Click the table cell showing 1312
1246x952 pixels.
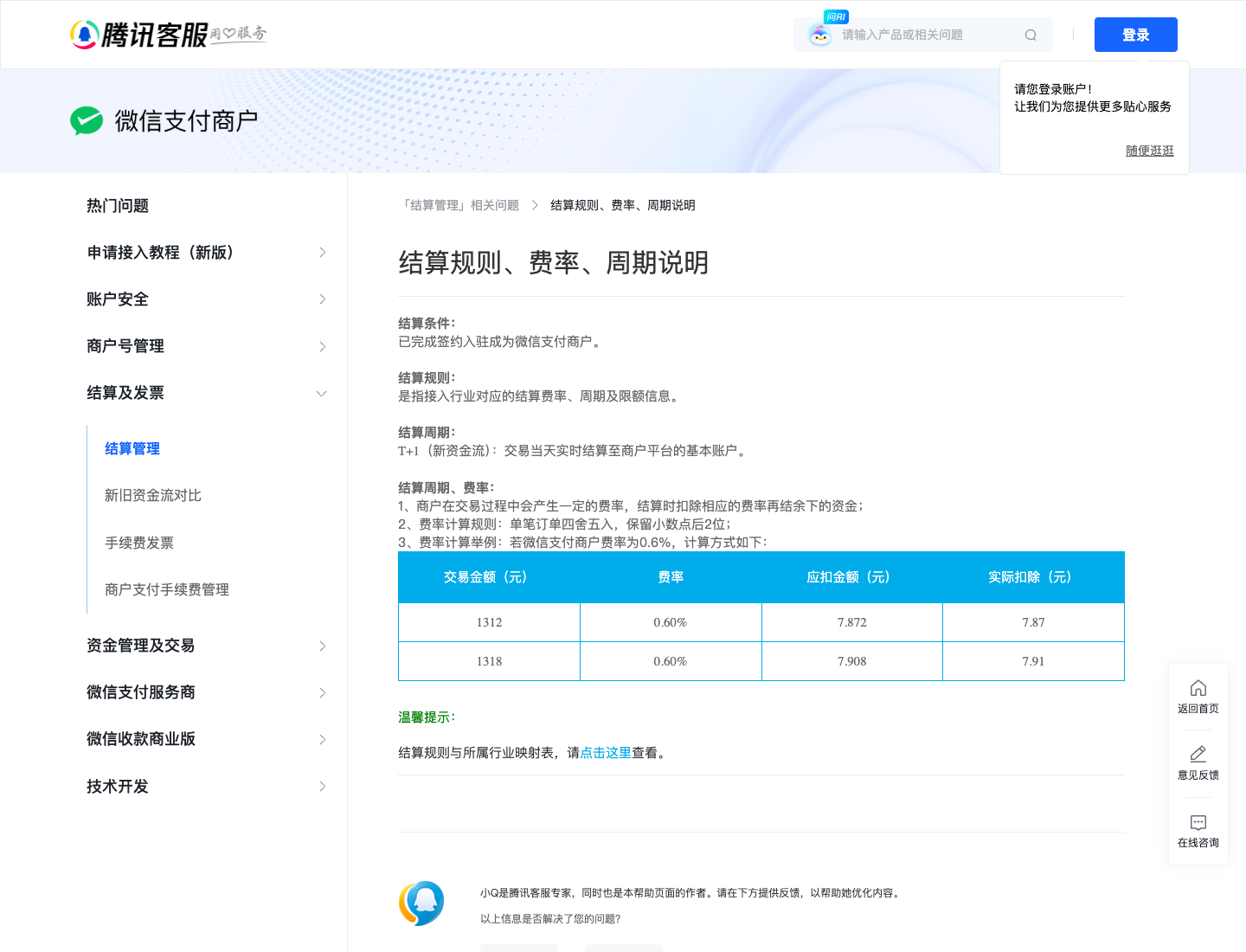tap(489, 622)
